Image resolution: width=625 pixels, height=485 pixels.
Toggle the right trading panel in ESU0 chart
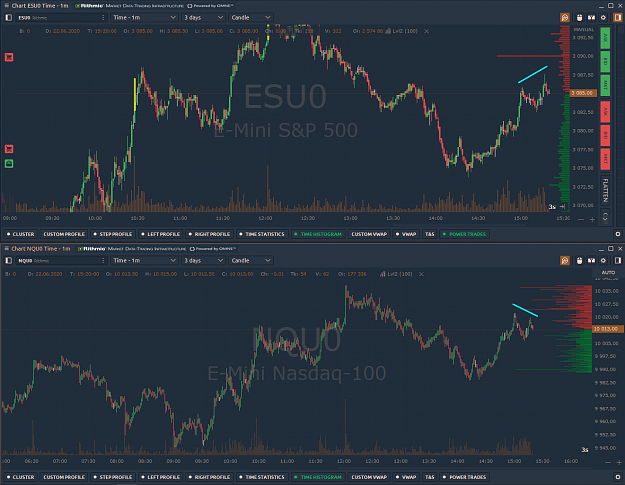coord(618,18)
